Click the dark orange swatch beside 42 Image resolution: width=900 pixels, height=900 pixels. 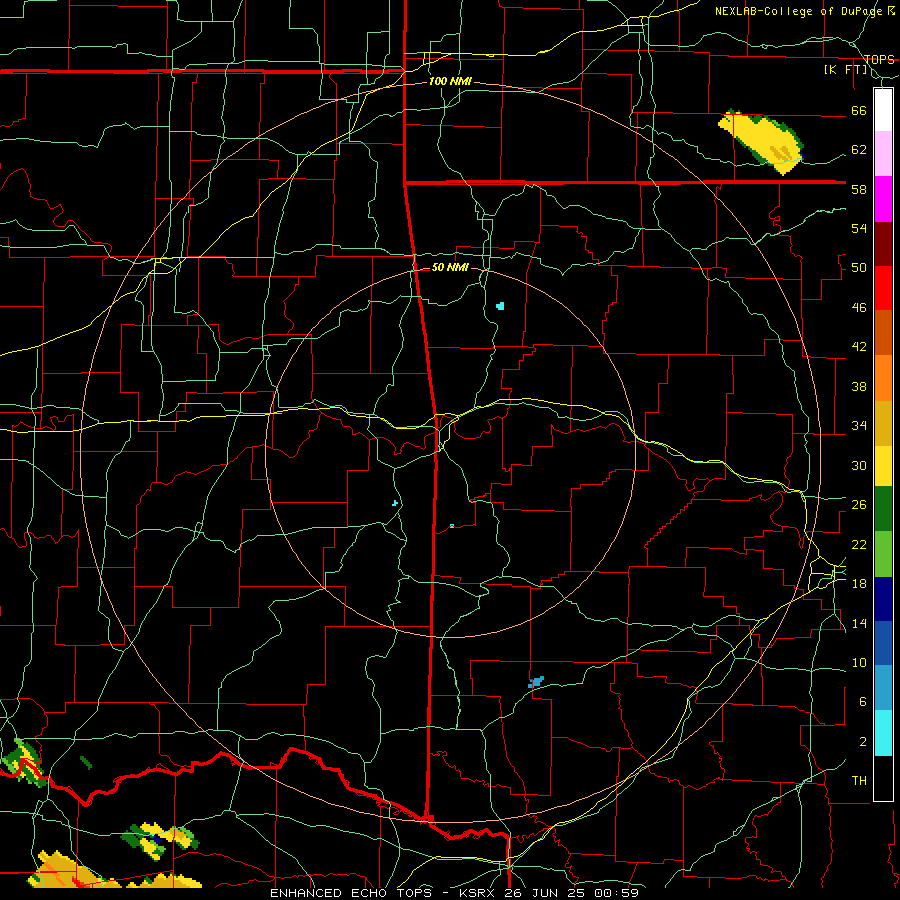click(883, 332)
